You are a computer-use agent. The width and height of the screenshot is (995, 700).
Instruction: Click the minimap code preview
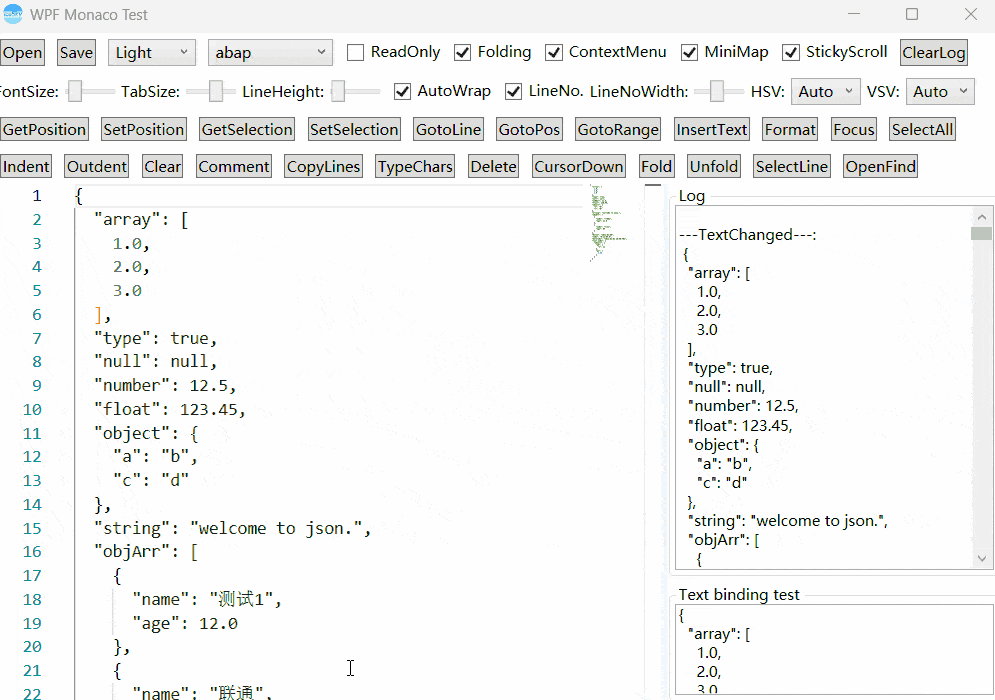606,220
